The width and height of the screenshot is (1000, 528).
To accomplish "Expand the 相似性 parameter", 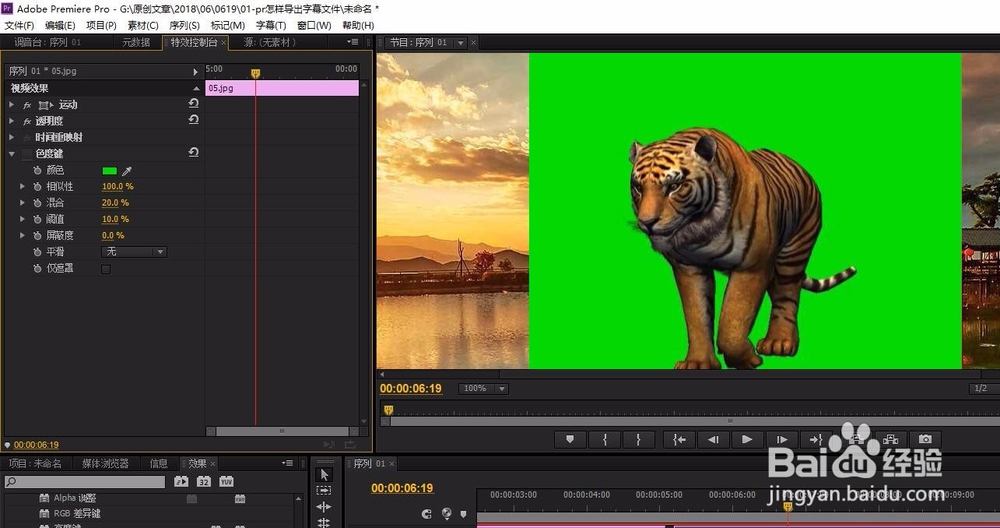I will coord(22,186).
